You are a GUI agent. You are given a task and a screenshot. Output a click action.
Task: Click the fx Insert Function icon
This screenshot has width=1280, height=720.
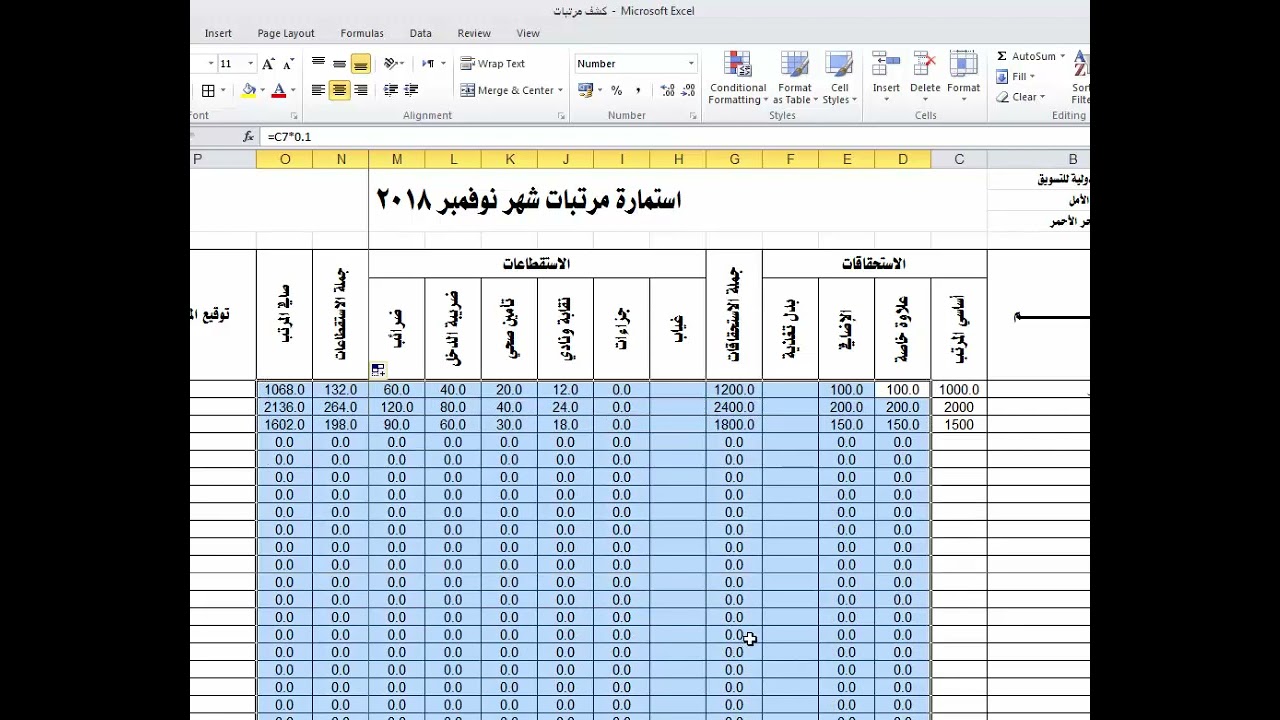click(249, 137)
